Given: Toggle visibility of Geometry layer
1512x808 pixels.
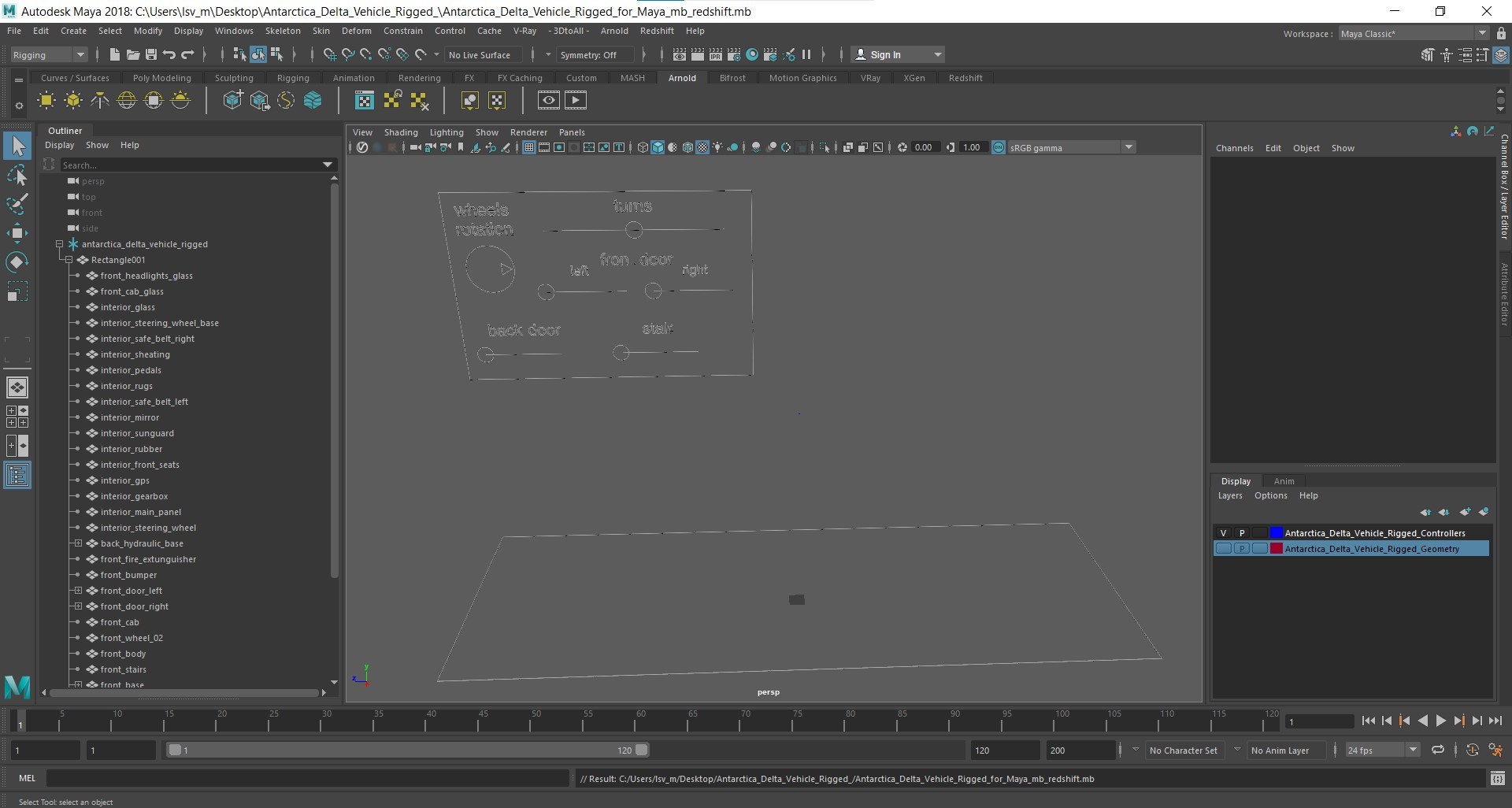Looking at the screenshot, I should click(1223, 549).
